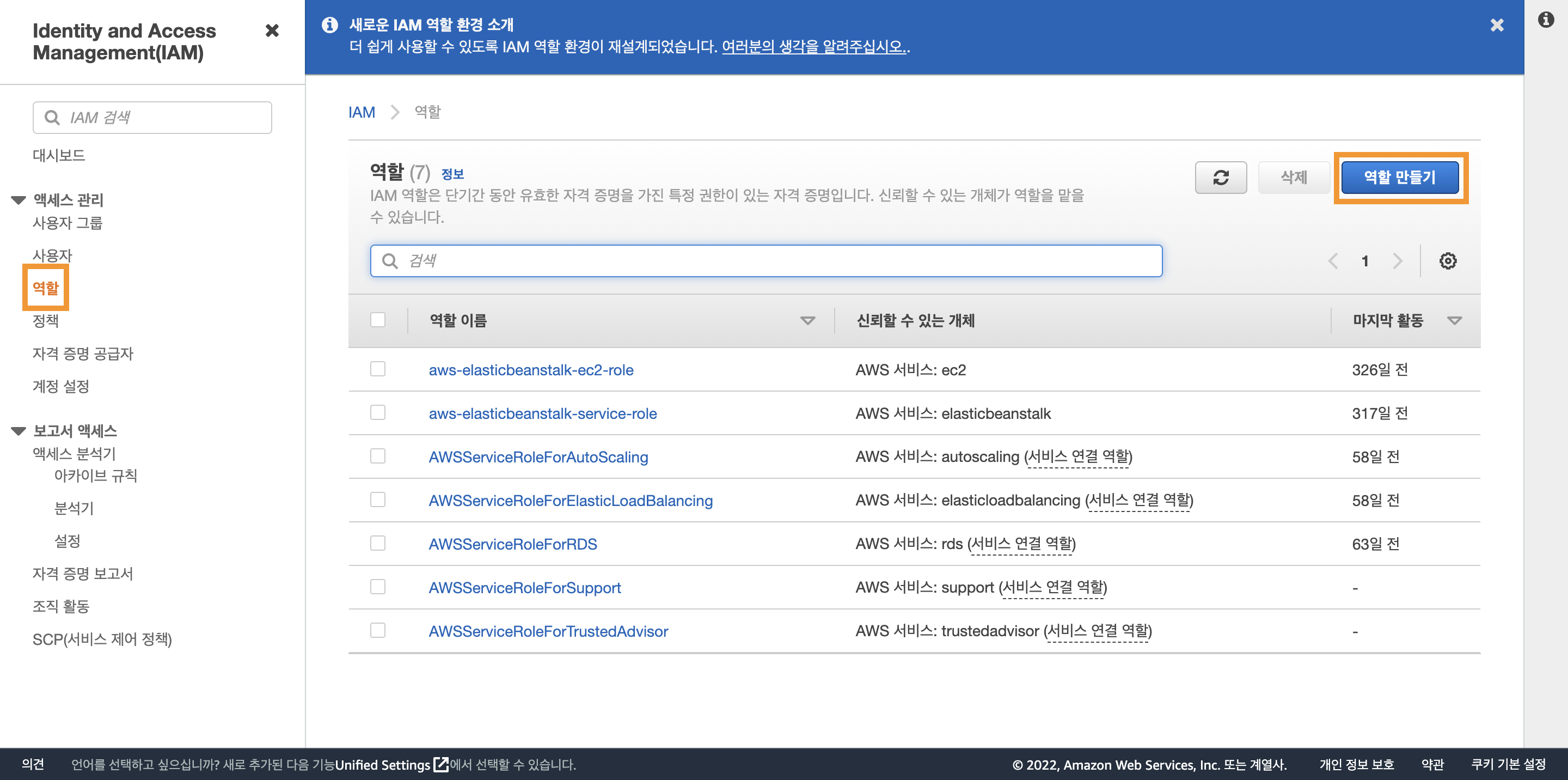Click the refresh roles icon button
The image size is (1568, 780).
click(1221, 177)
